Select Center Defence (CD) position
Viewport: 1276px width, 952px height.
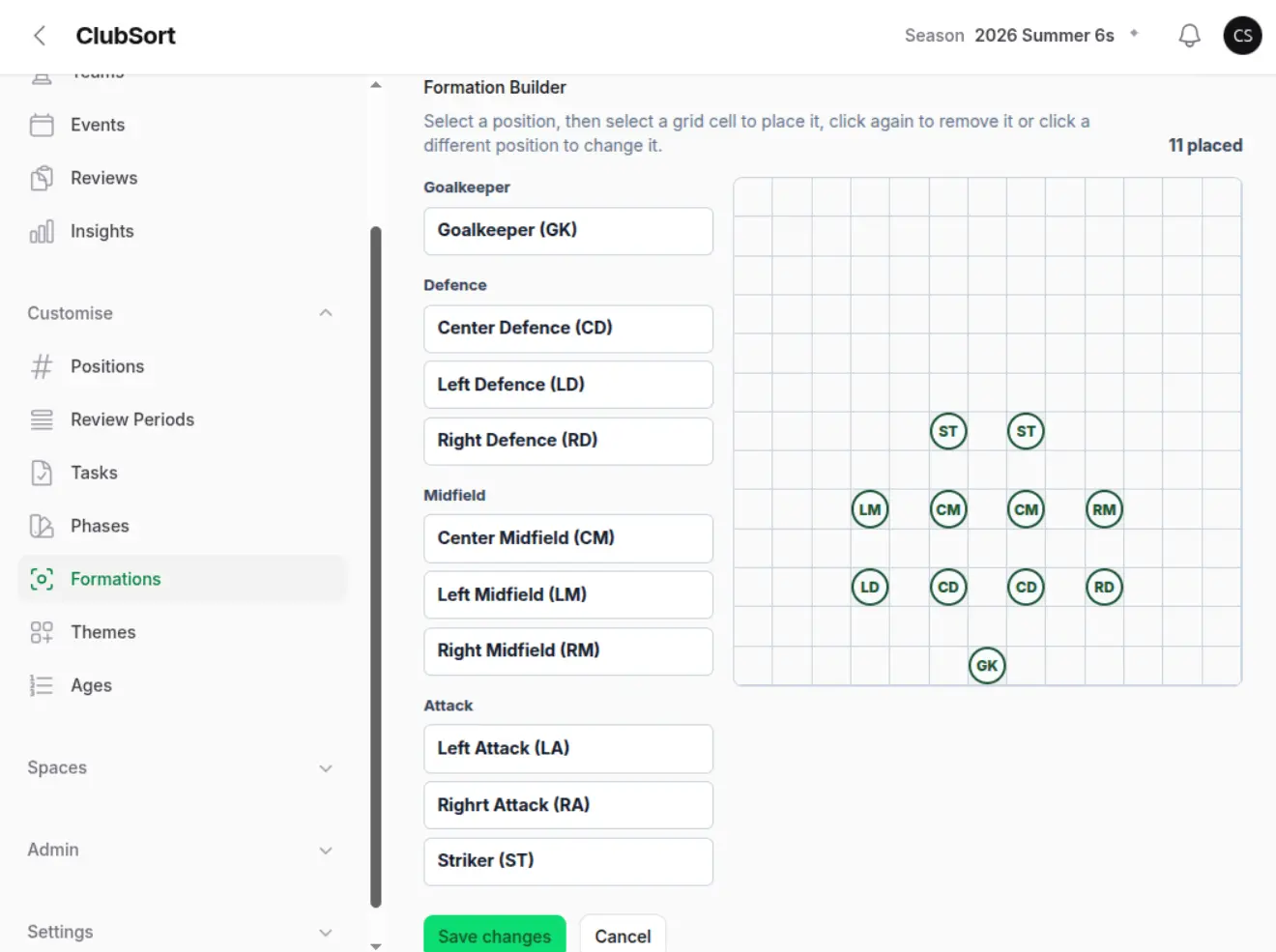[x=568, y=329]
